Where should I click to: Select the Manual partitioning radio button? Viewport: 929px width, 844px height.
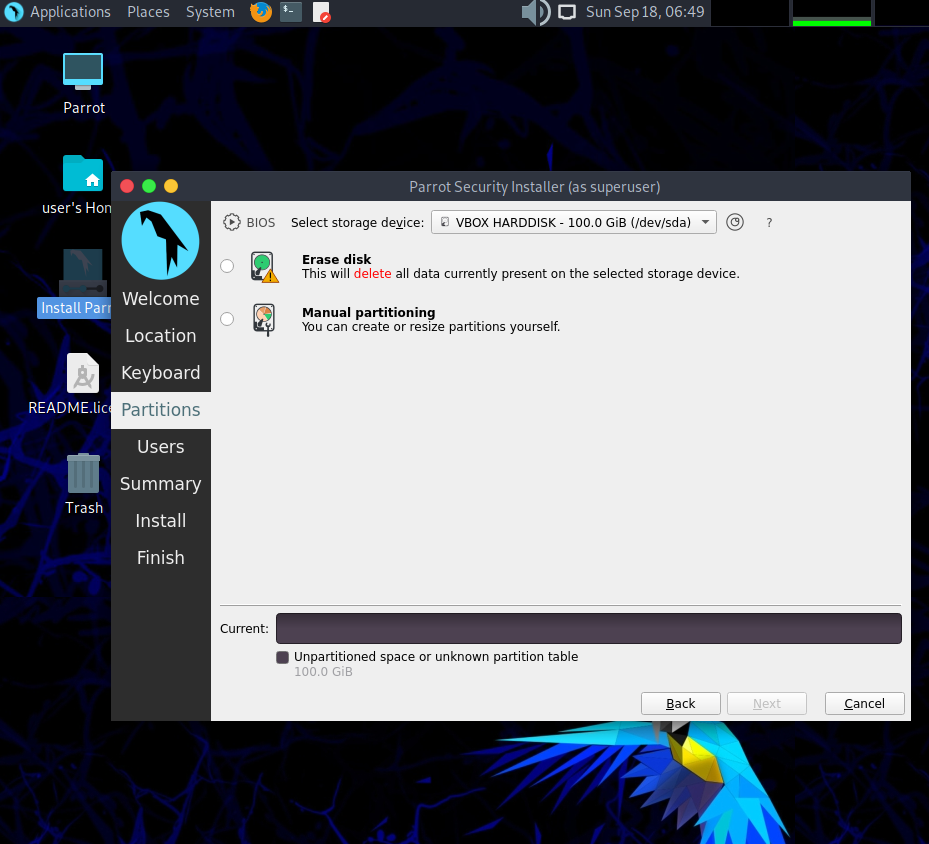point(227,318)
